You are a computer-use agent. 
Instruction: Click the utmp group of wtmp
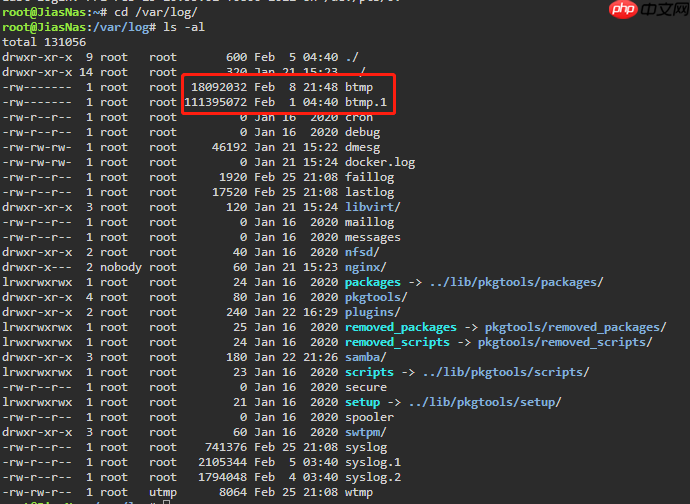click(x=163, y=493)
